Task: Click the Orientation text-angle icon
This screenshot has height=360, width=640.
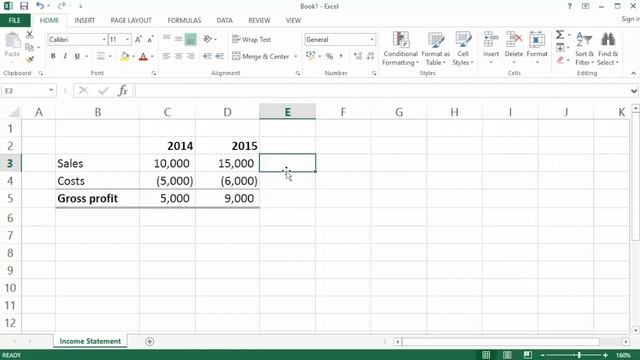Action: (x=208, y=39)
